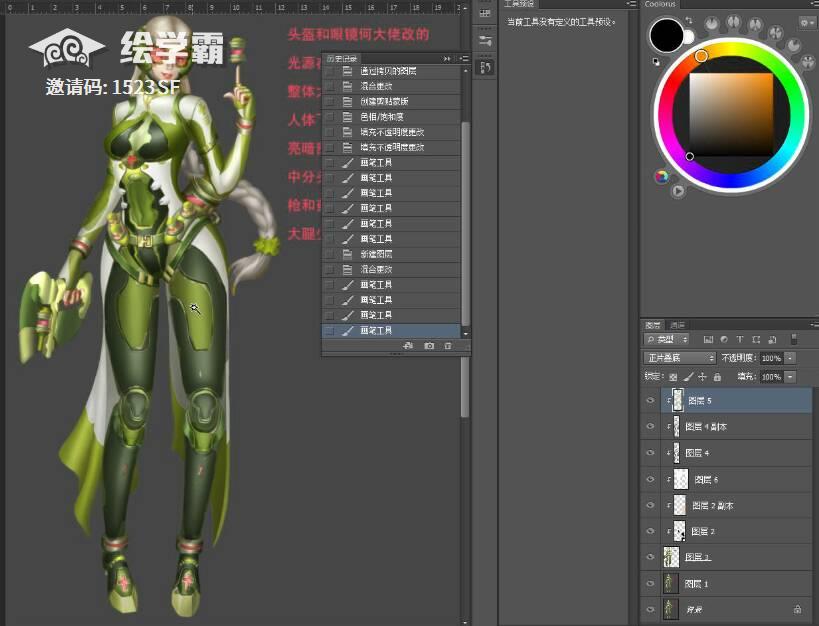This screenshot has width=819, height=626.
Task: Click the 填充 100% input field
Action: (771, 377)
